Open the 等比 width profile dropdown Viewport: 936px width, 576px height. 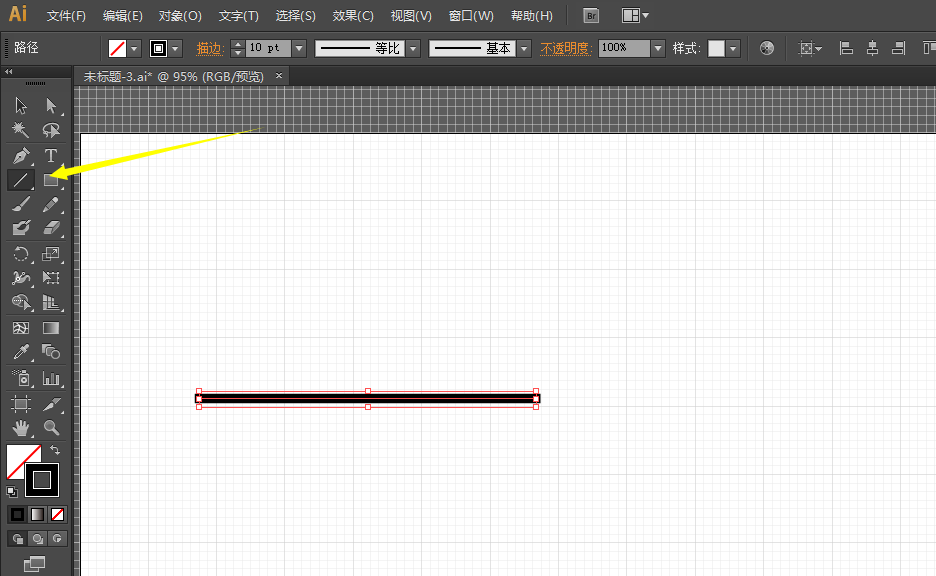click(413, 48)
